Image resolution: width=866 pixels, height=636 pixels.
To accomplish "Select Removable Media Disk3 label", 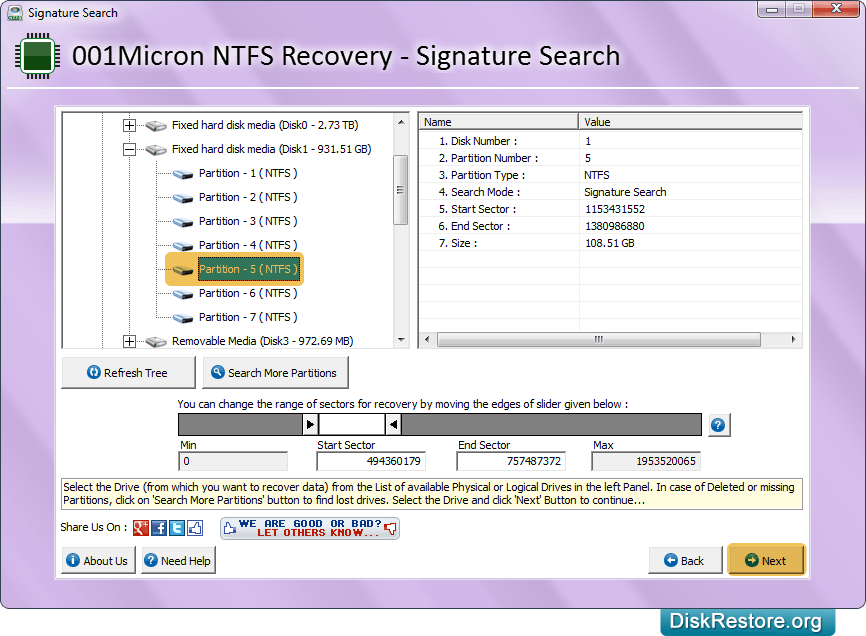I will (262, 341).
